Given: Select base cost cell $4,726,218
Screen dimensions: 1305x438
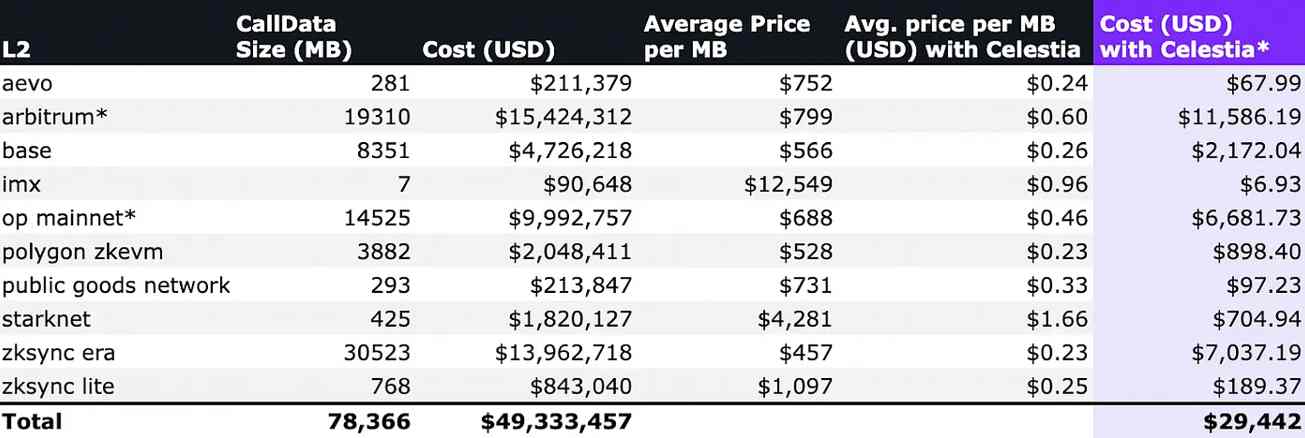Looking at the screenshot, I should [563, 151].
